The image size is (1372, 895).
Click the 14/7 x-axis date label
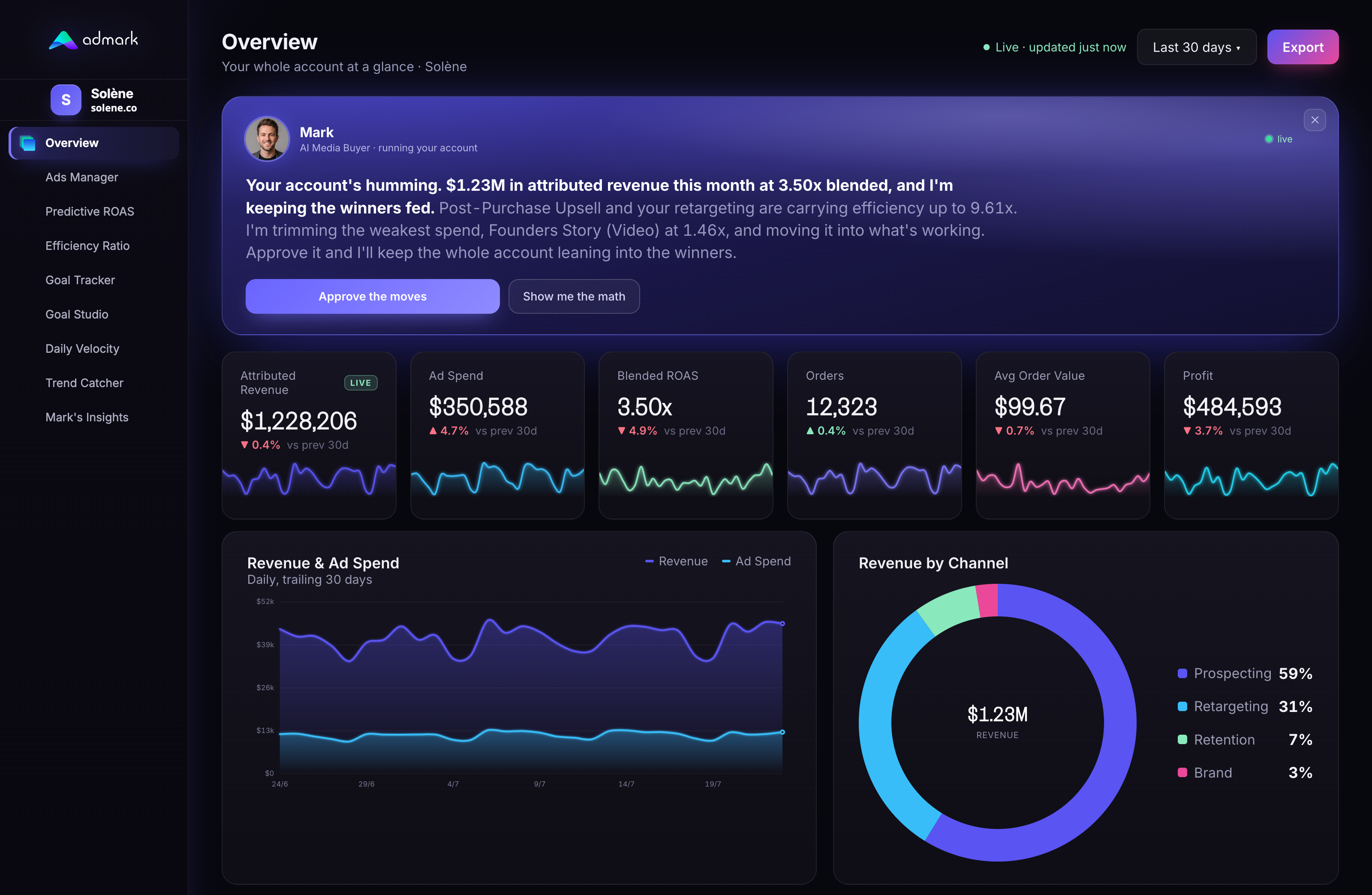point(626,784)
